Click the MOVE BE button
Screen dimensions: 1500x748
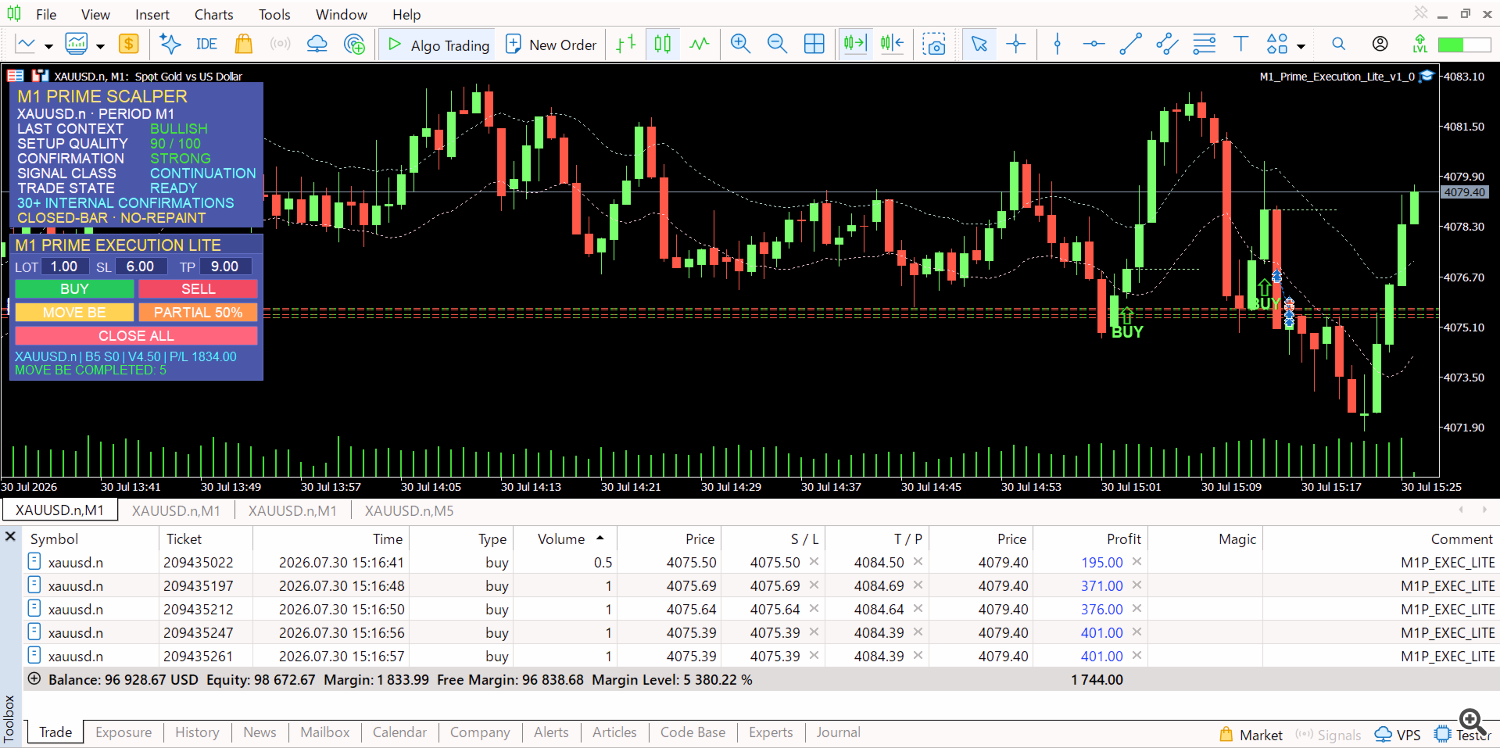click(x=75, y=312)
